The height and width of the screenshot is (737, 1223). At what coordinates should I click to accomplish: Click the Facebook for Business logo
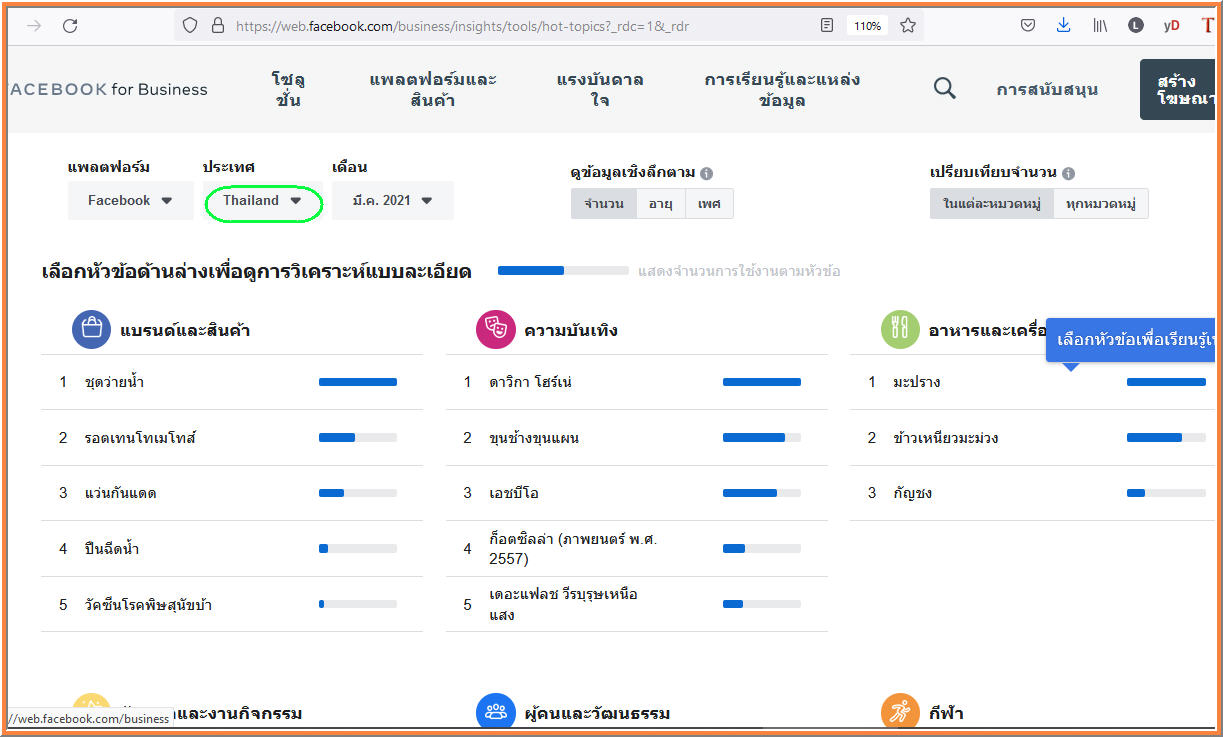point(108,89)
